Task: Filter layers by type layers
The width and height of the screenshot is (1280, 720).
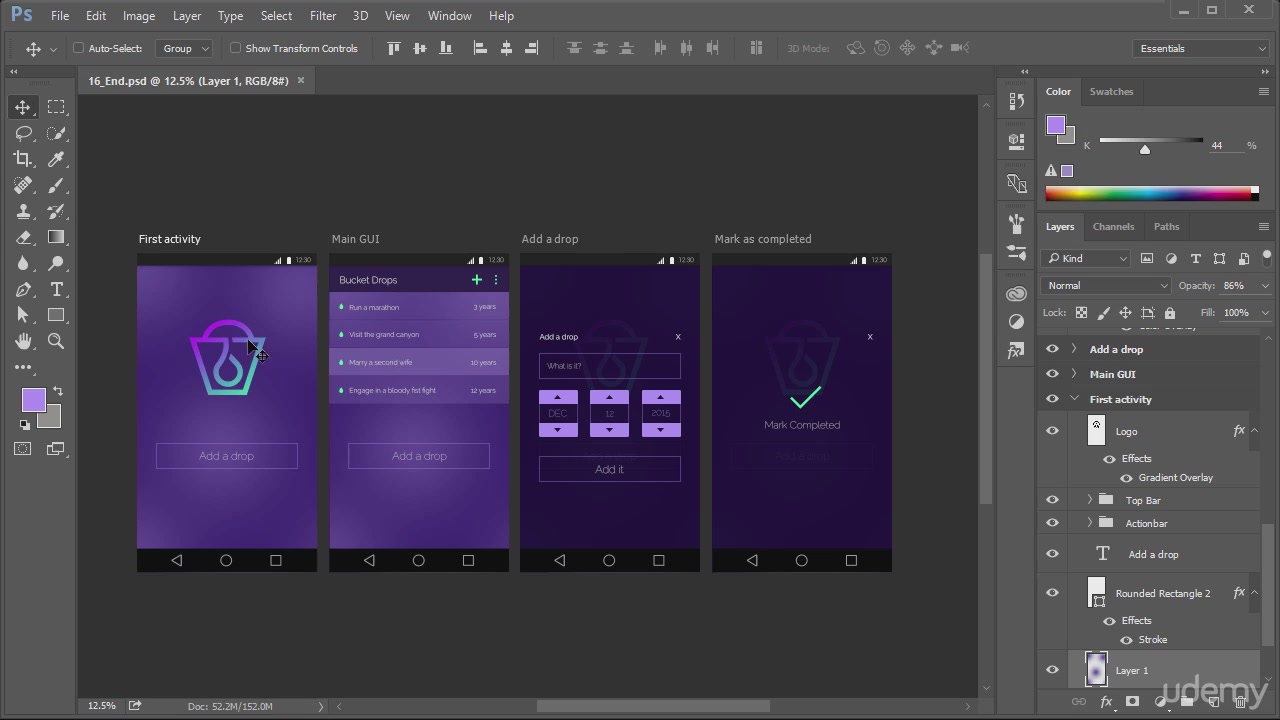Action: [1195, 259]
